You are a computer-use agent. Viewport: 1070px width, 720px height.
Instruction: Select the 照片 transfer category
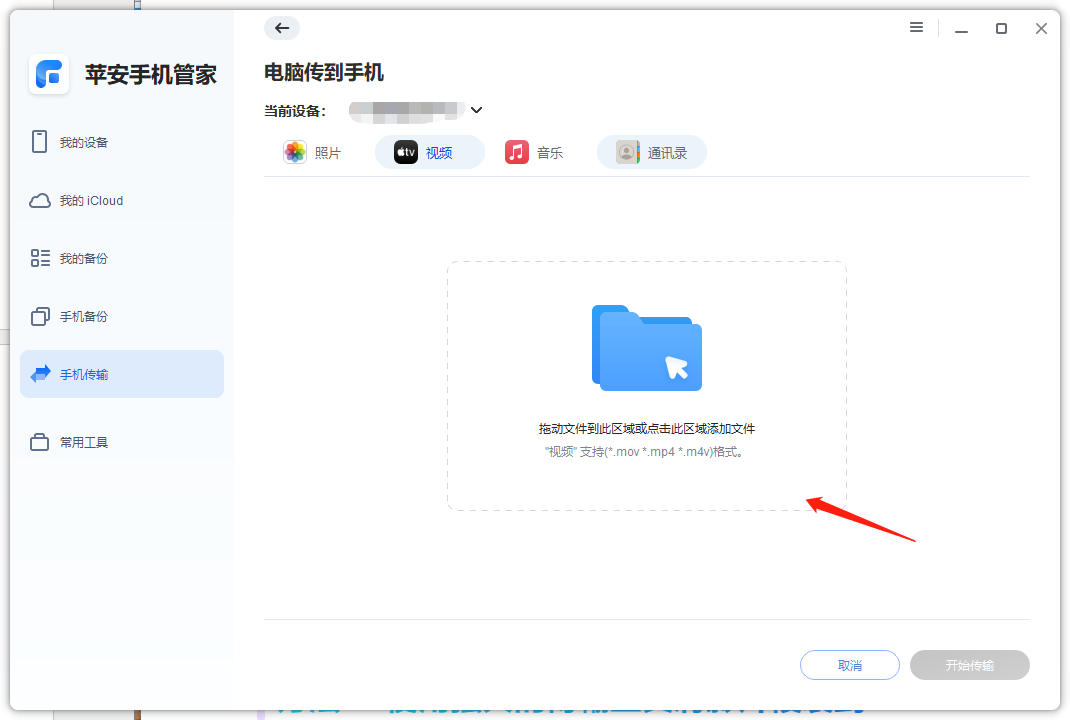click(313, 151)
